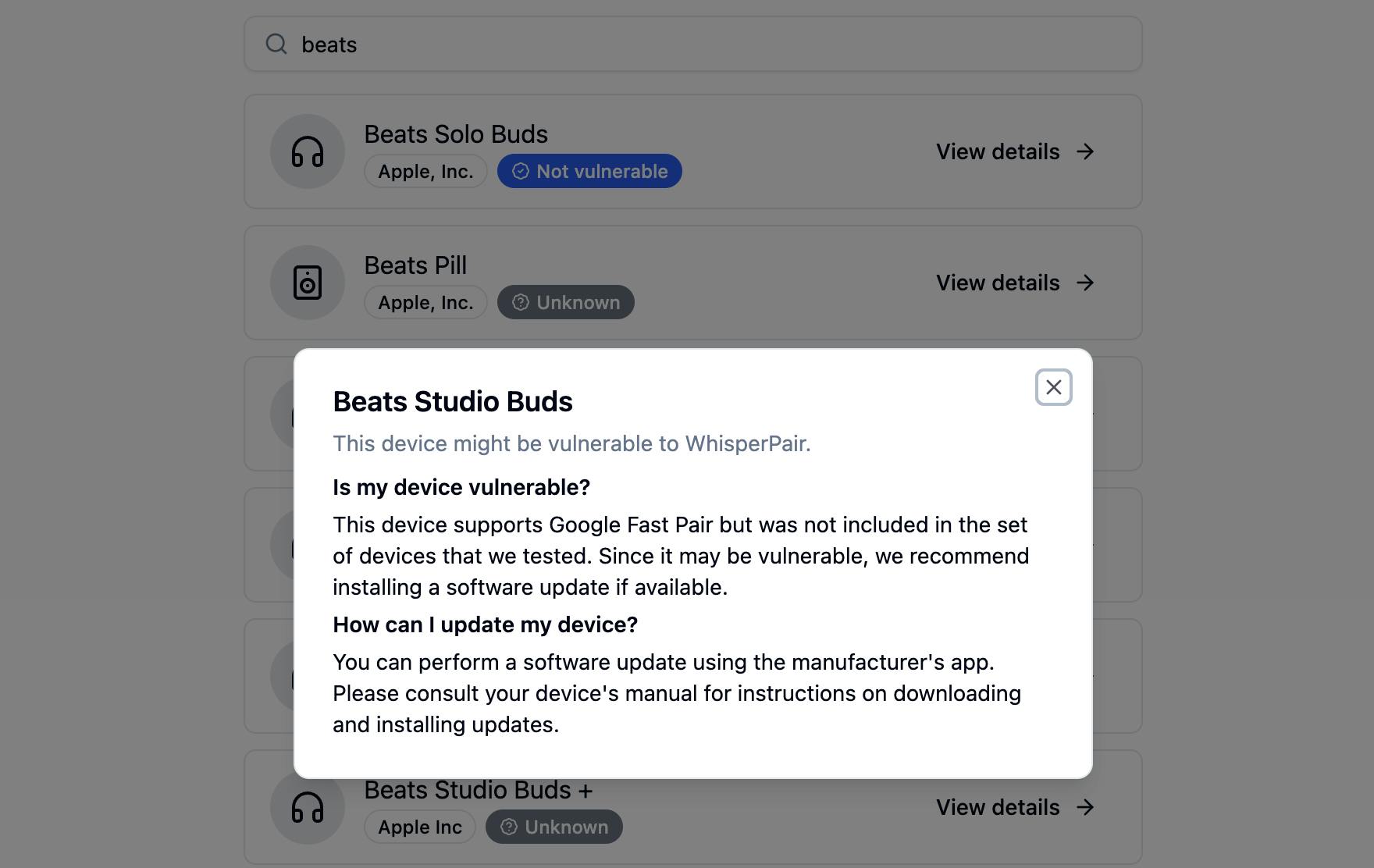Open View details for Beats Solo Buds

998,151
